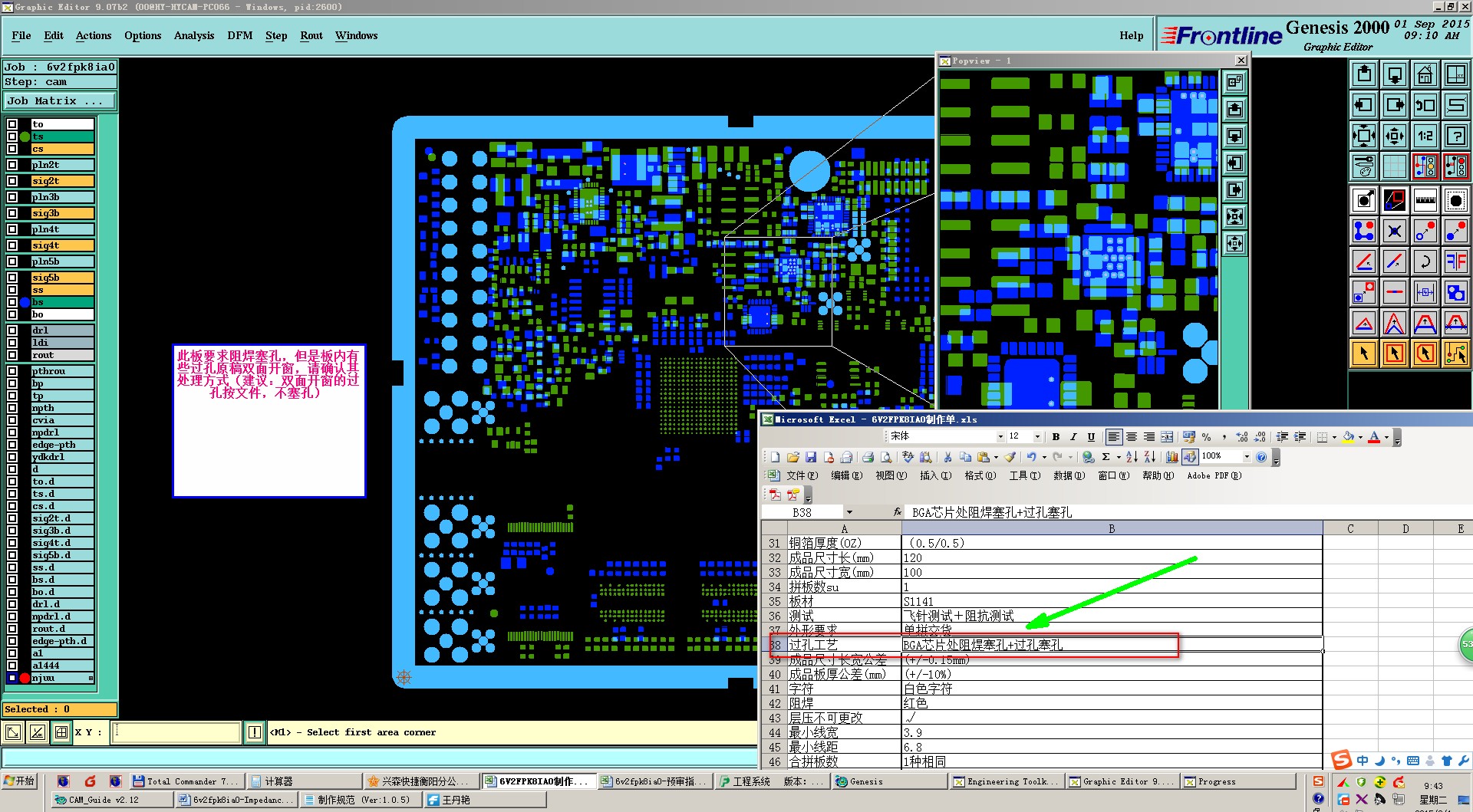
Task: Switch to Engineering Toolkit taskbar item
Action: 1007,781
